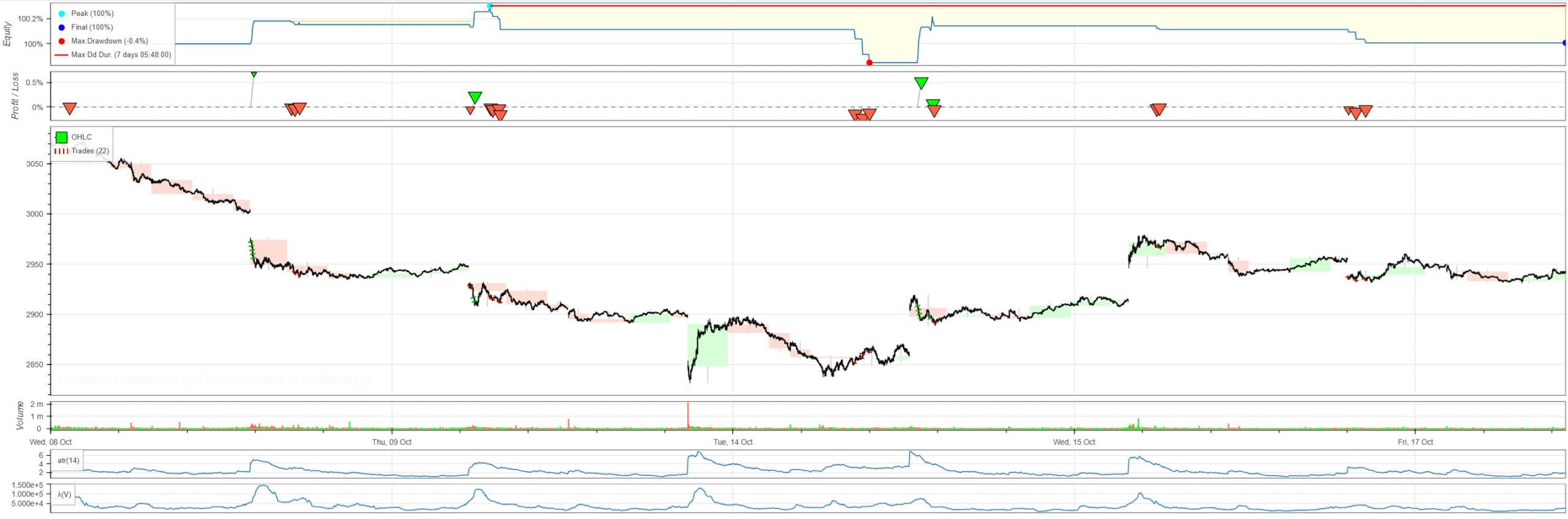Click the cyan Peak marker on equity curve
Screen dimensions: 1568x519
489,6
